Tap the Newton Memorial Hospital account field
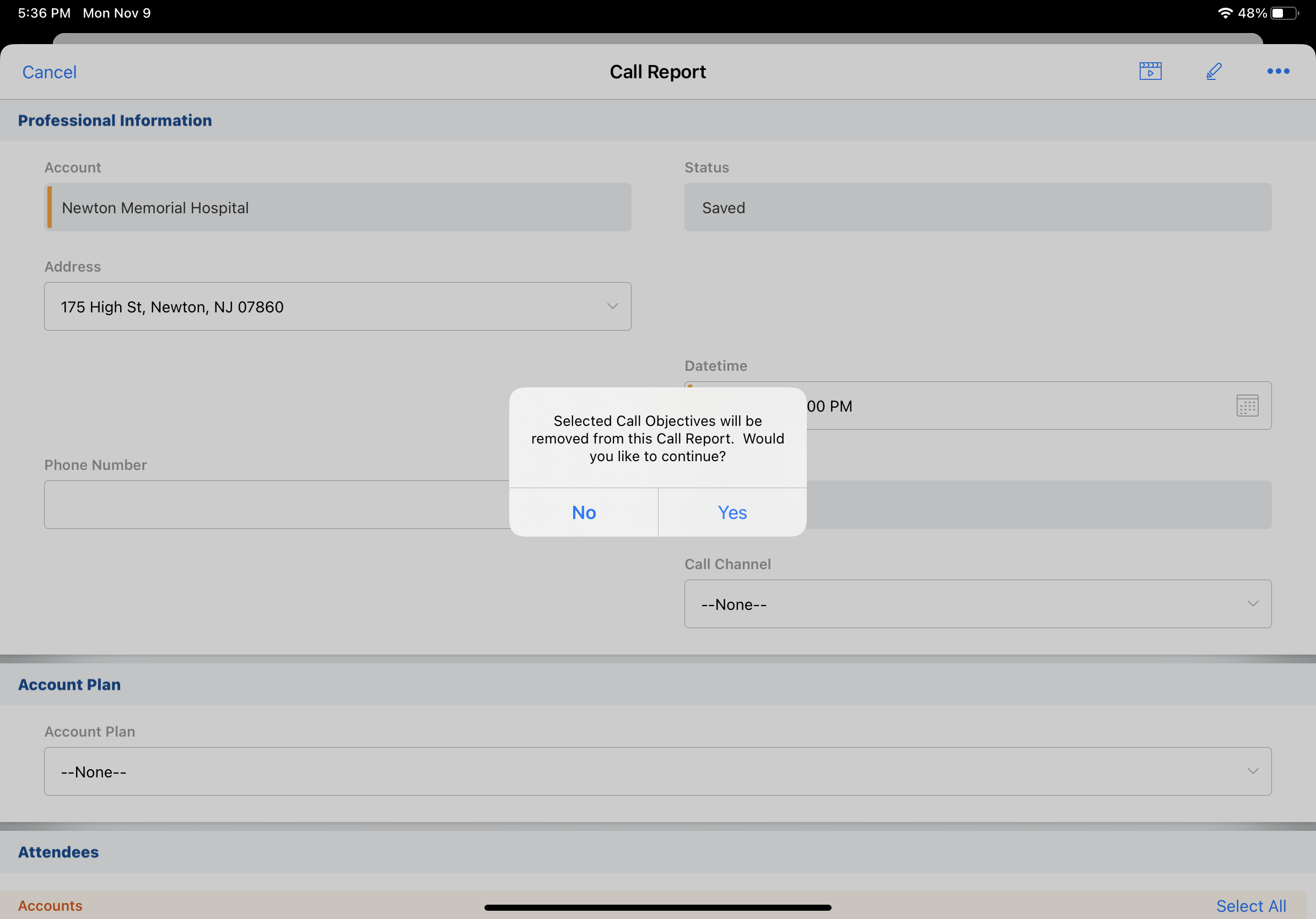1316x919 pixels. pos(338,207)
